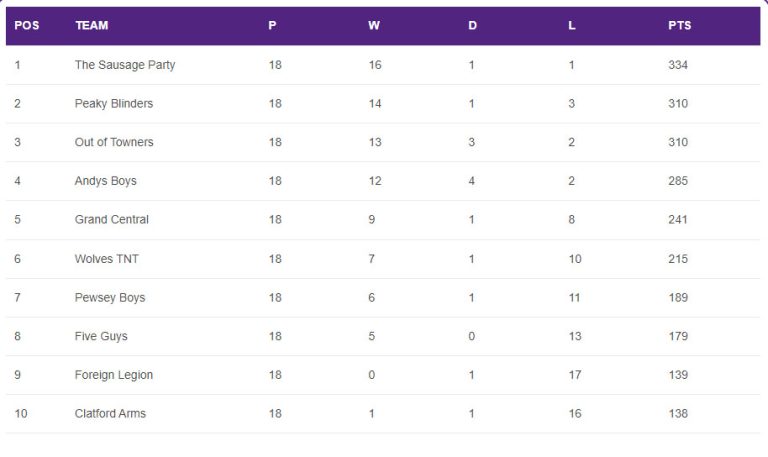The width and height of the screenshot is (768, 457).
Task: Select the Pewsey Boys entry
Action: click(x=110, y=298)
